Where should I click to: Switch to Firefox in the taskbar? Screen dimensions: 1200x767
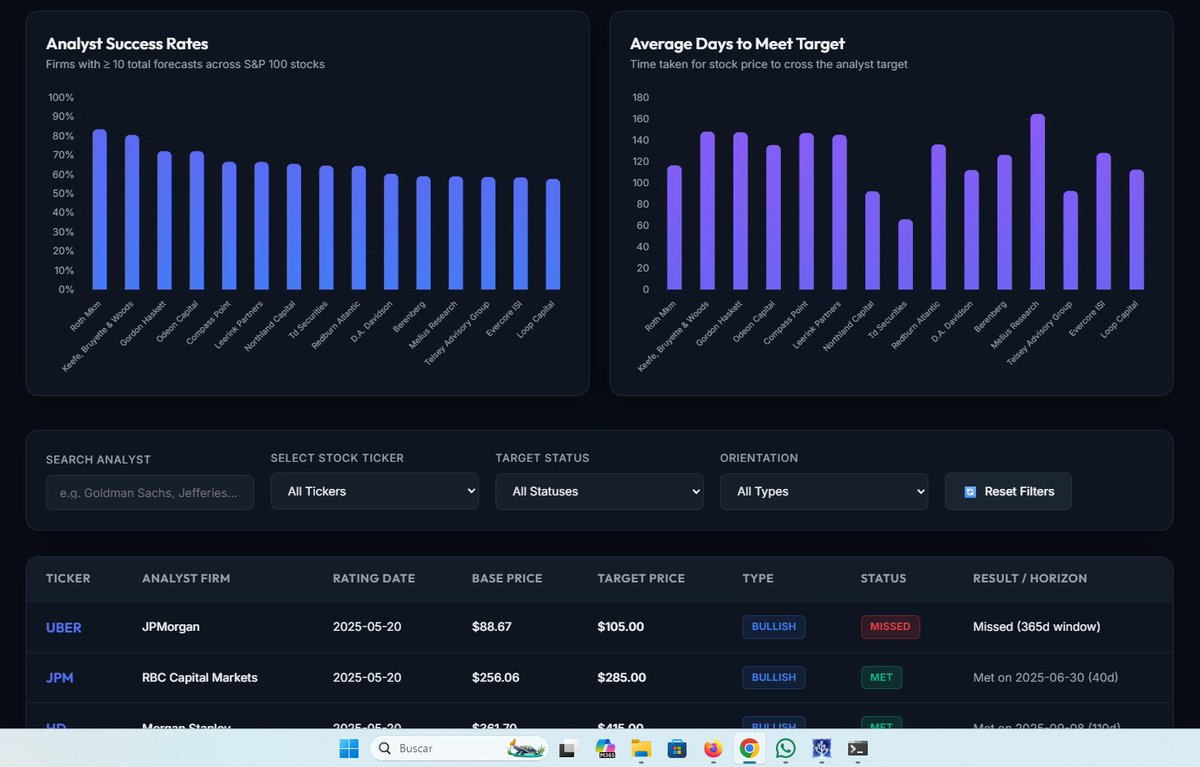(713, 748)
